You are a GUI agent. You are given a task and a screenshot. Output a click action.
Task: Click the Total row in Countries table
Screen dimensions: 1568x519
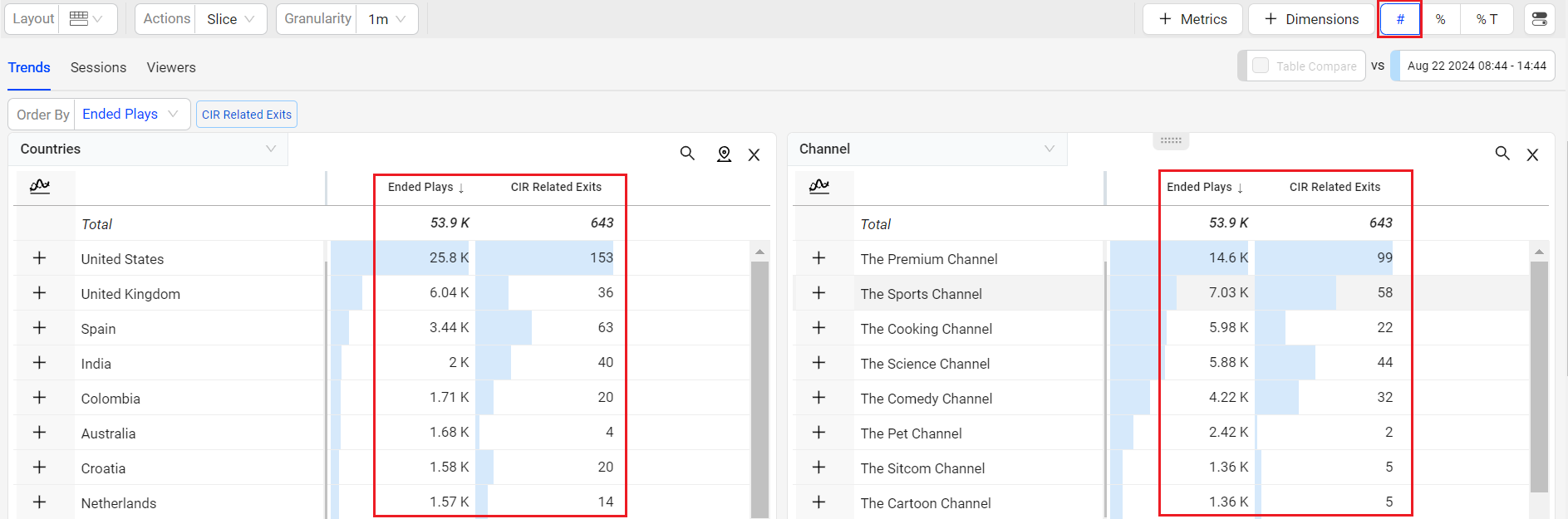click(392, 223)
